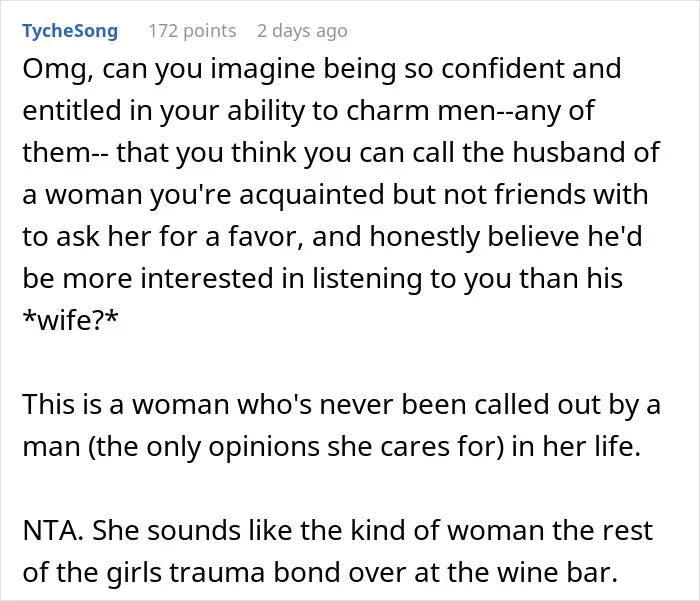Click the parenthetical 'the only opinions she cares for'
Image resolution: width=700 pixels, height=601 pixels.
296,447
